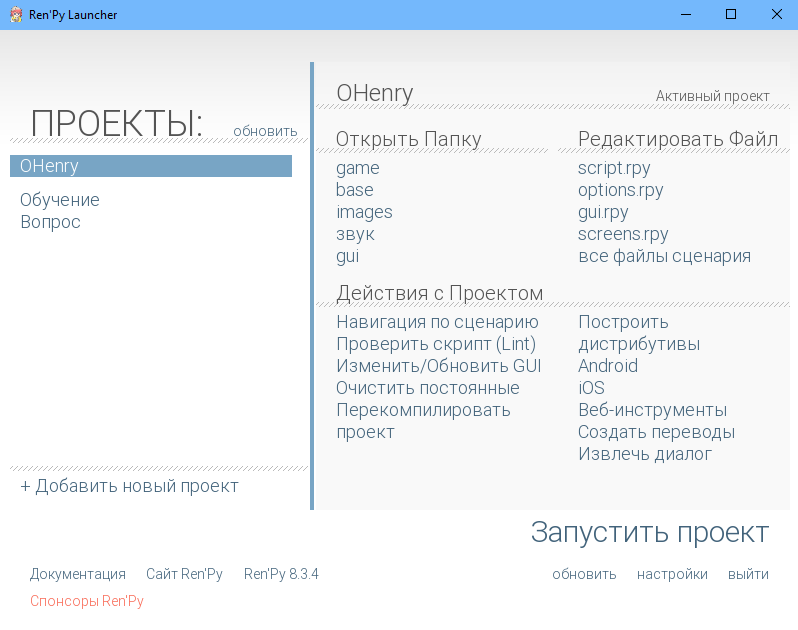Select the Вопрос project
The height and width of the screenshot is (630, 798).
click(50, 222)
